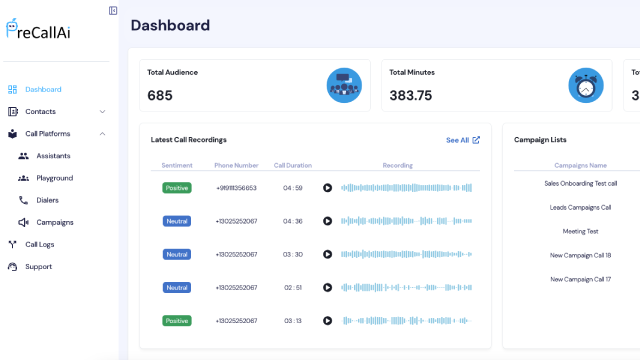Play the 04:59 call recording

[x=327, y=188]
